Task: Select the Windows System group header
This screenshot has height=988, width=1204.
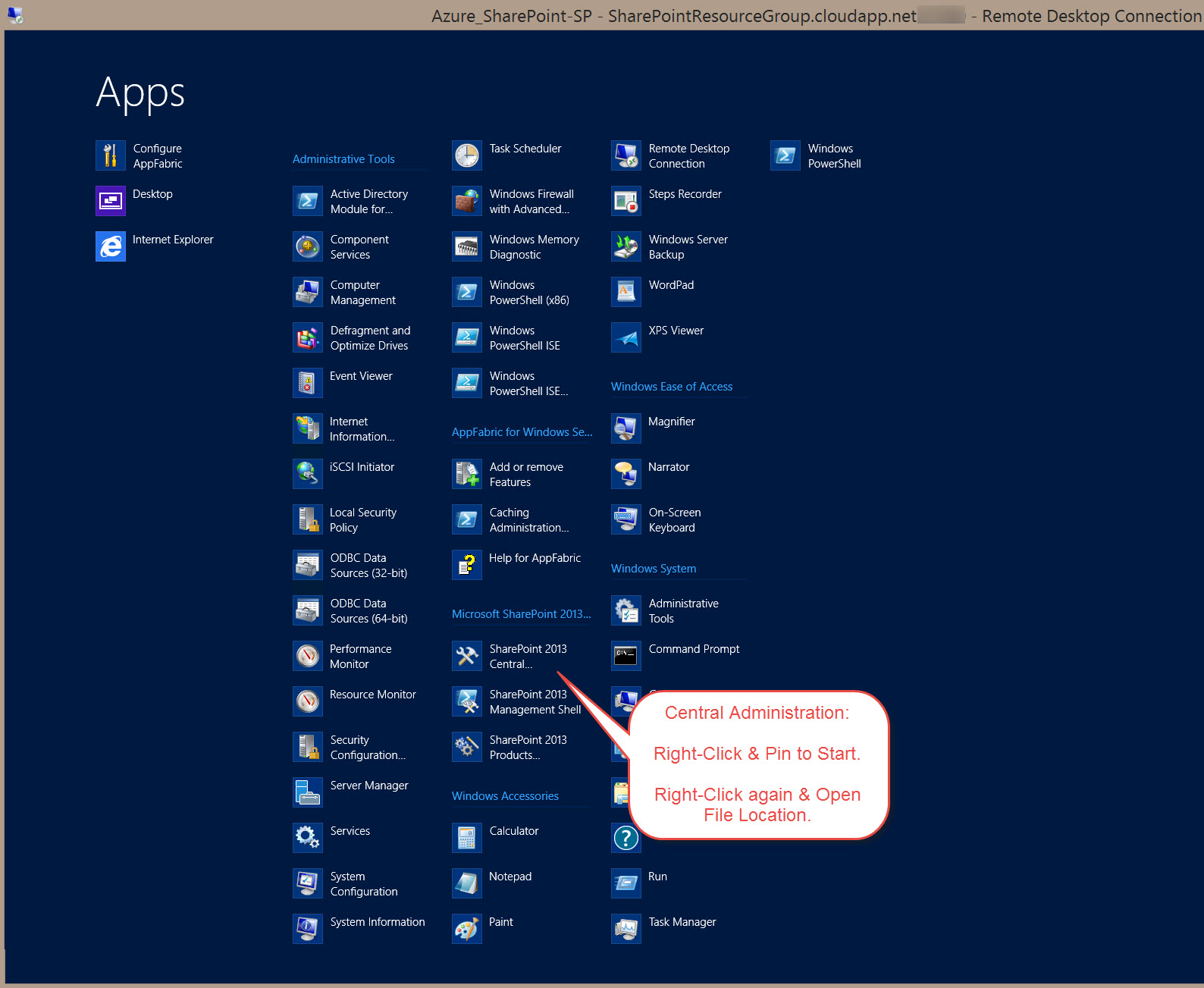Action: point(654,569)
